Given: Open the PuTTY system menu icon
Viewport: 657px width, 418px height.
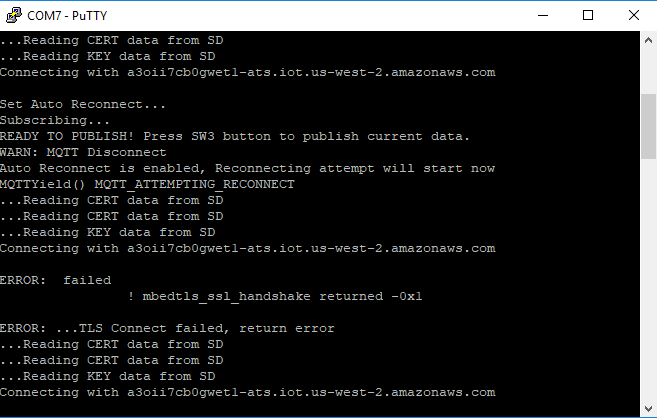Looking at the screenshot, I should pyautogui.click(x=13, y=15).
